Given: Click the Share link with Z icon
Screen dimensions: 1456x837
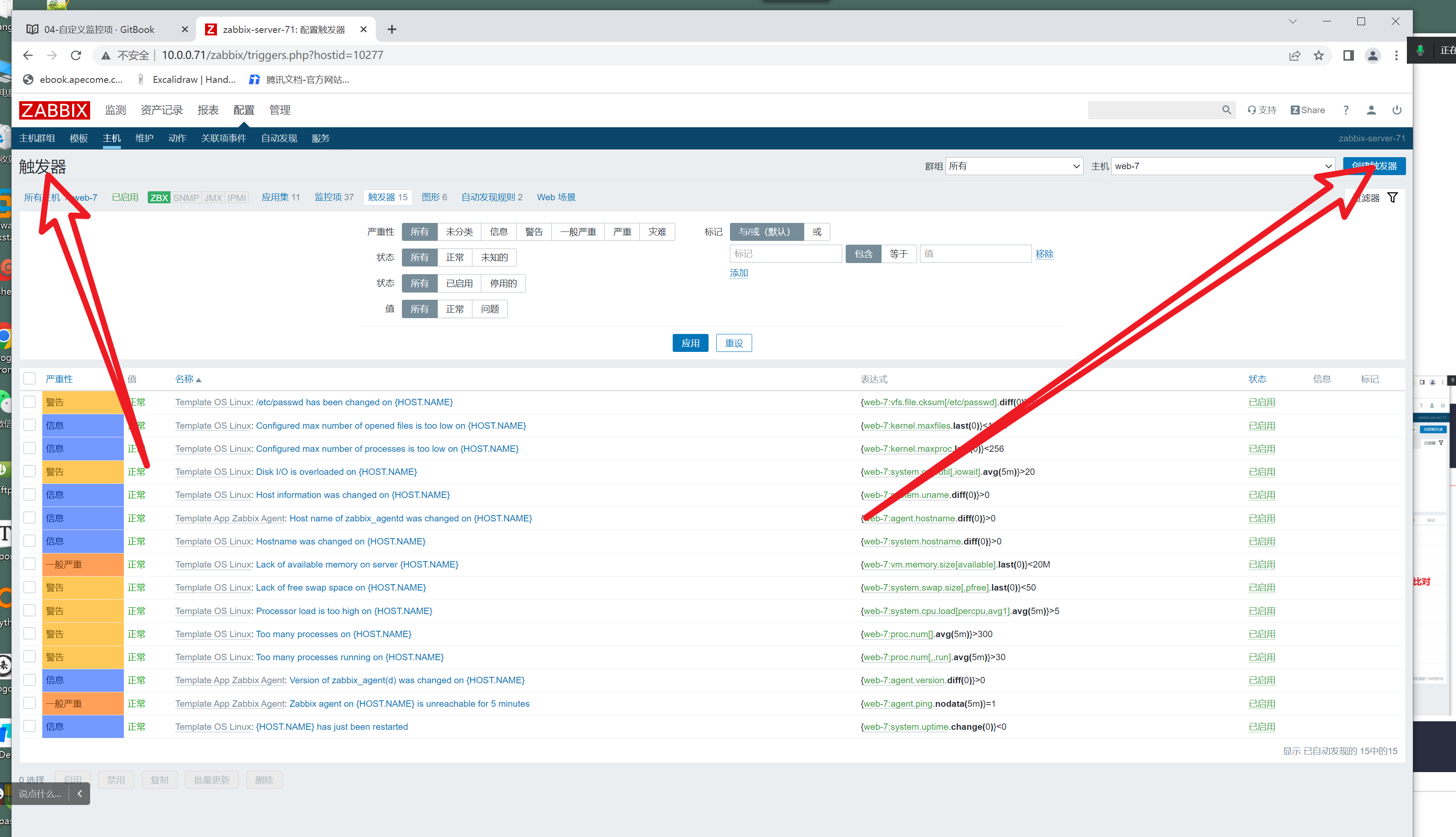Looking at the screenshot, I should tap(1307, 110).
